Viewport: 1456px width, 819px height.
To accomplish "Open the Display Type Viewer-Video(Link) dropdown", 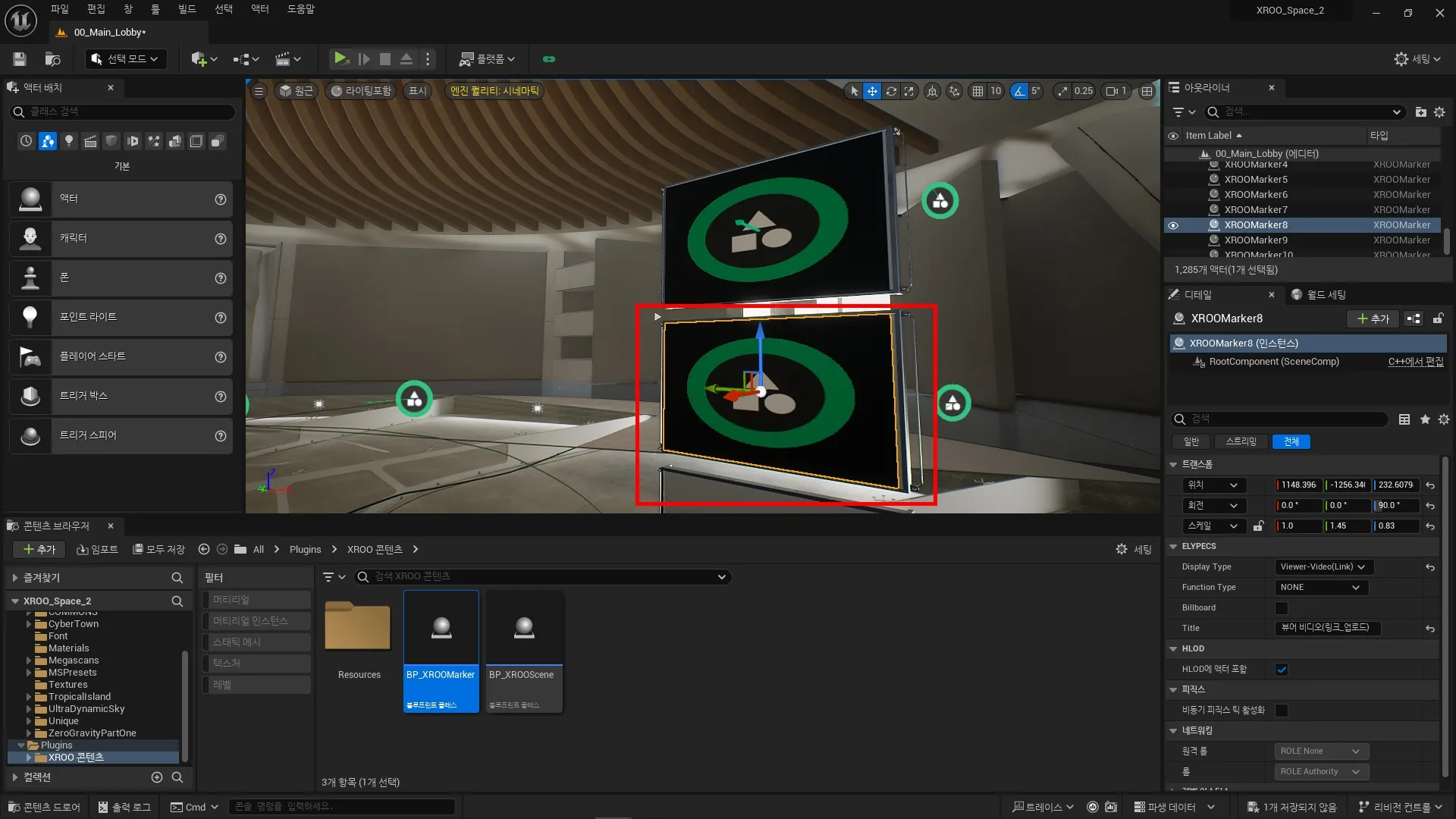I will 1323,567.
